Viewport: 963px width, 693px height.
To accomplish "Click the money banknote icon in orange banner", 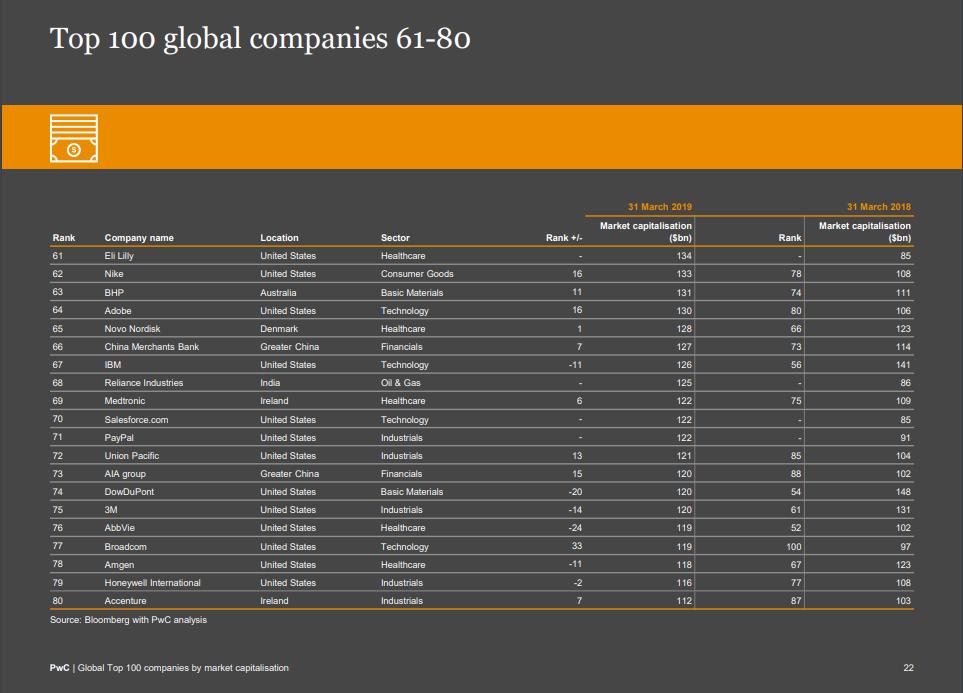I will pyautogui.click(x=74, y=138).
